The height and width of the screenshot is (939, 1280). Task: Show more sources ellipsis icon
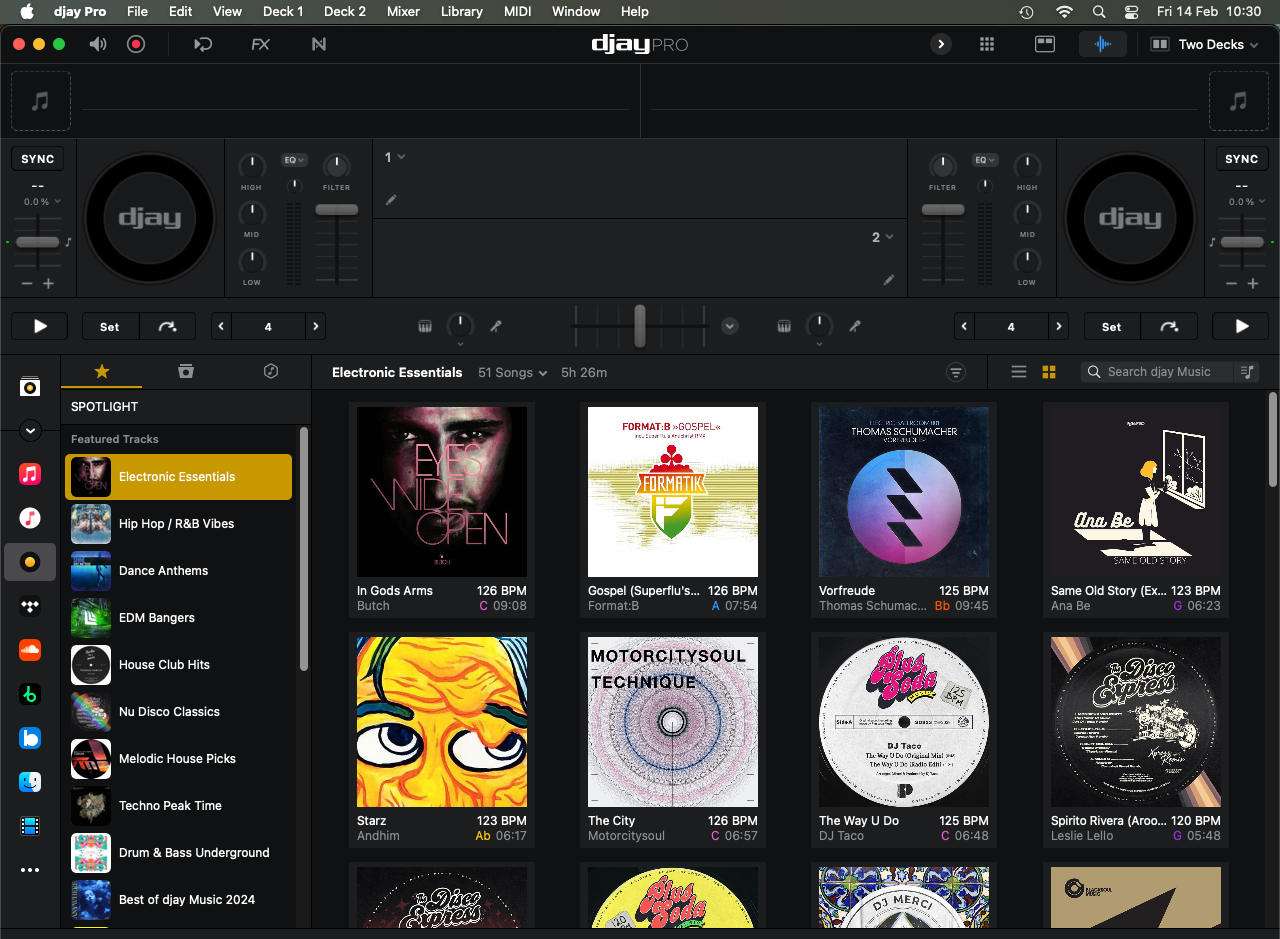pos(30,870)
